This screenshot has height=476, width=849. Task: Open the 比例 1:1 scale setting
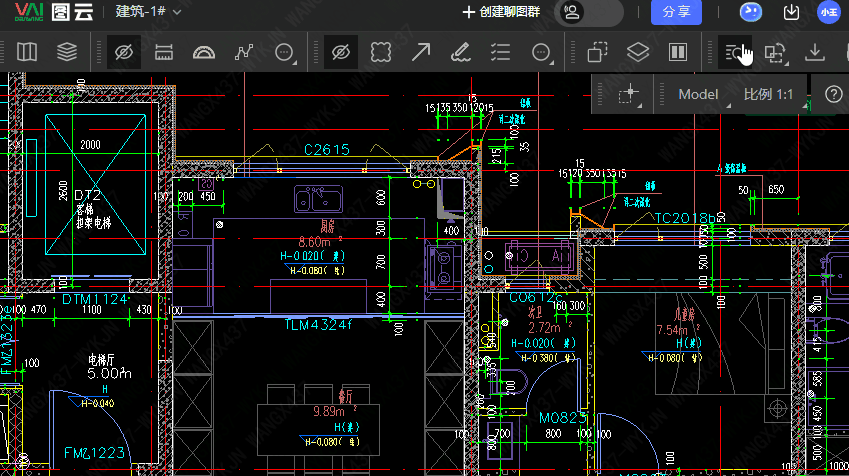[768, 94]
